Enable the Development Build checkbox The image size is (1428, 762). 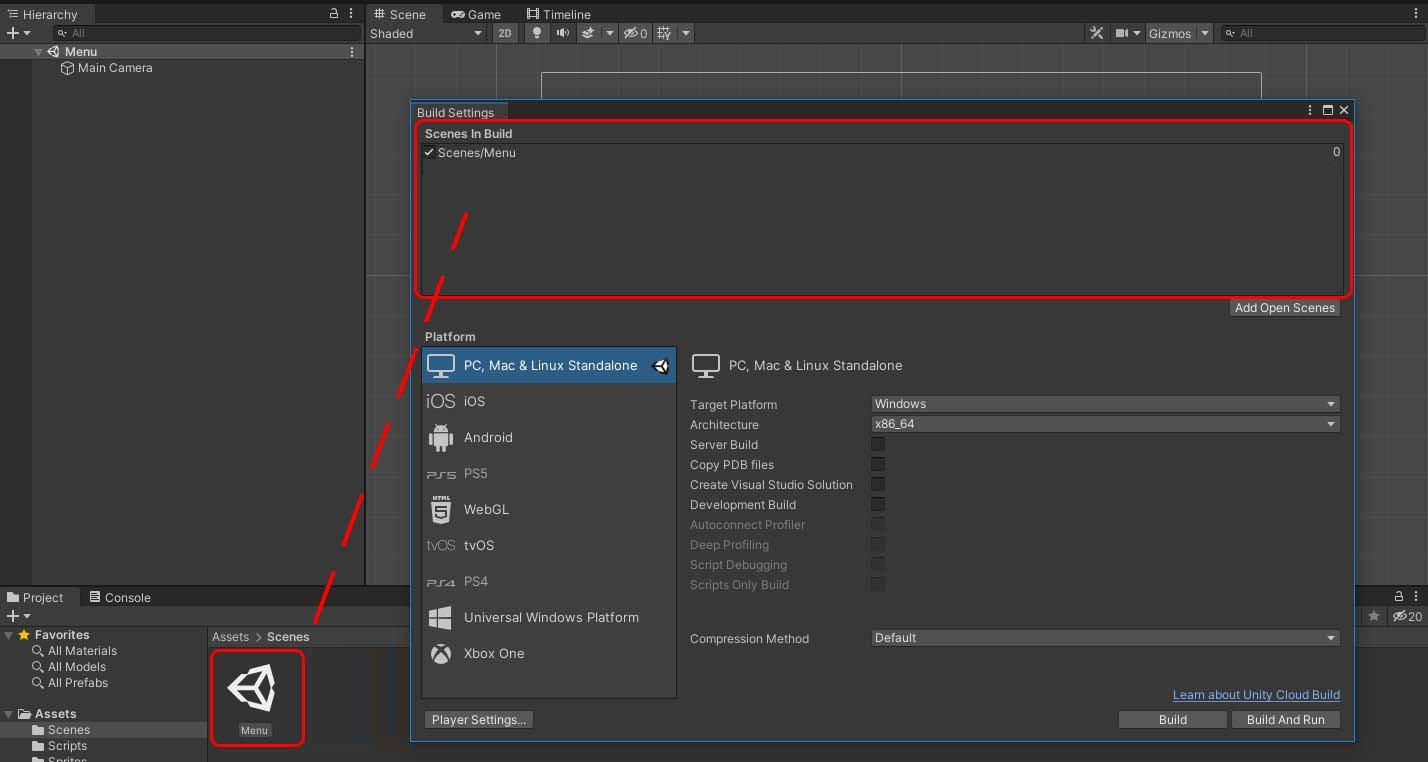tap(878, 504)
